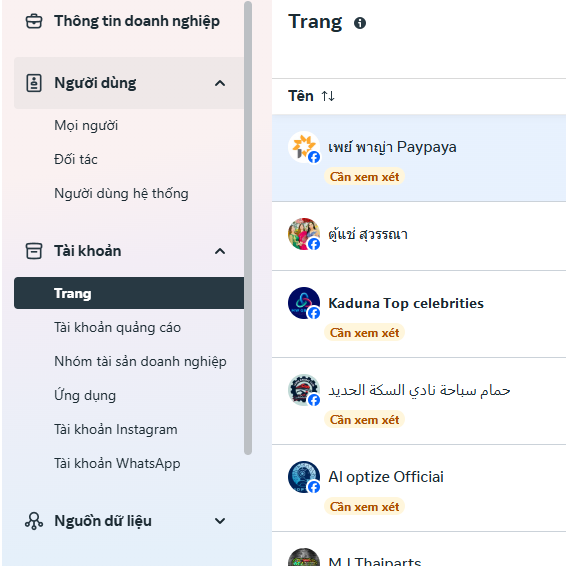Collapse the Người dùng section chevron

pos(220,83)
